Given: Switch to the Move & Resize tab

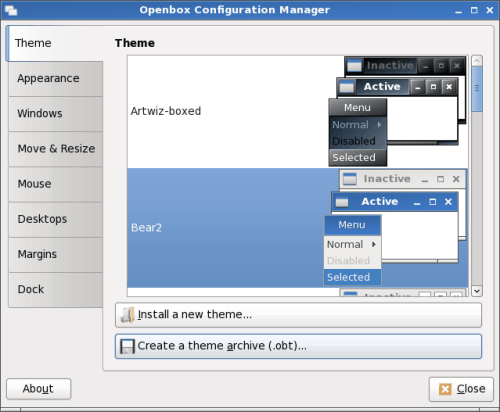Looking at the screenshot, I should pyautogui.click(x=55, y=149).
